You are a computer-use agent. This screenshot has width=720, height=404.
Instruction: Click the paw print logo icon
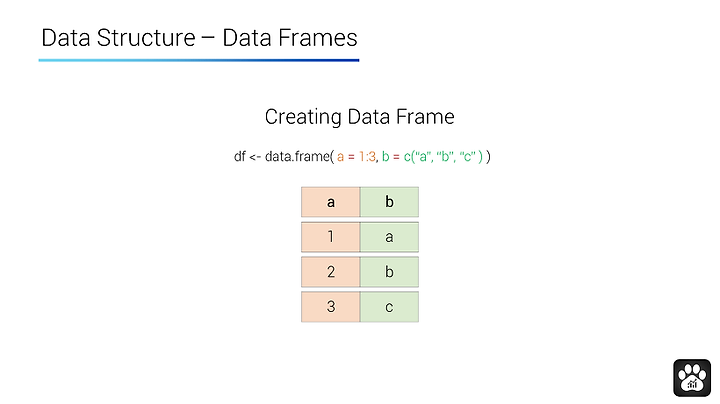click(692, 378)
